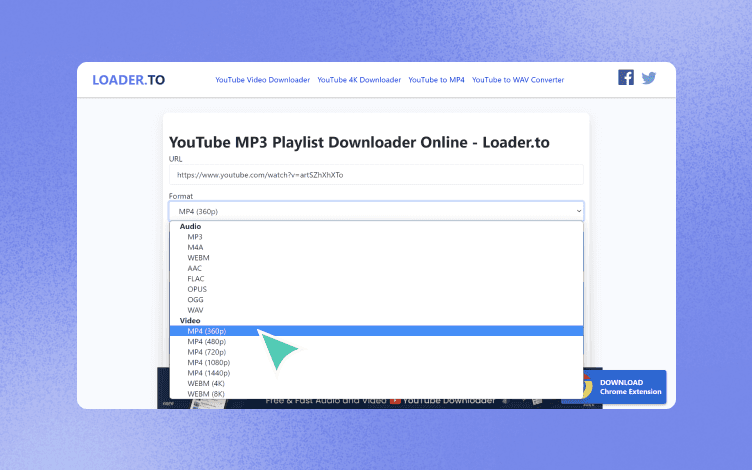Choose WEBM under the Audio group
Viewport: 752px width, 470px height.
point(376,258)
